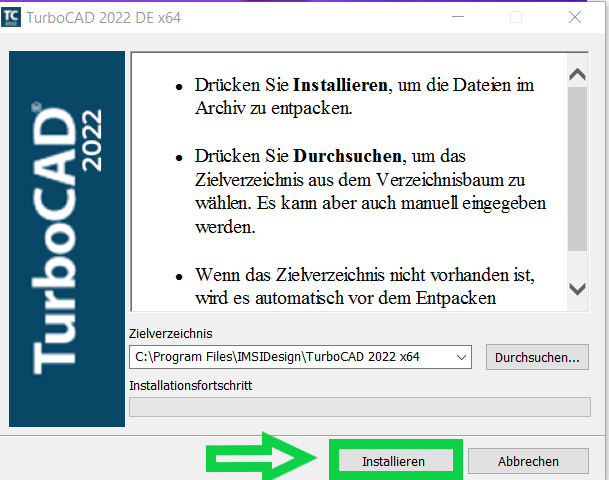Click the Installieren button
The height and width of the screenshot is (480, 609).
click(395, 461)
